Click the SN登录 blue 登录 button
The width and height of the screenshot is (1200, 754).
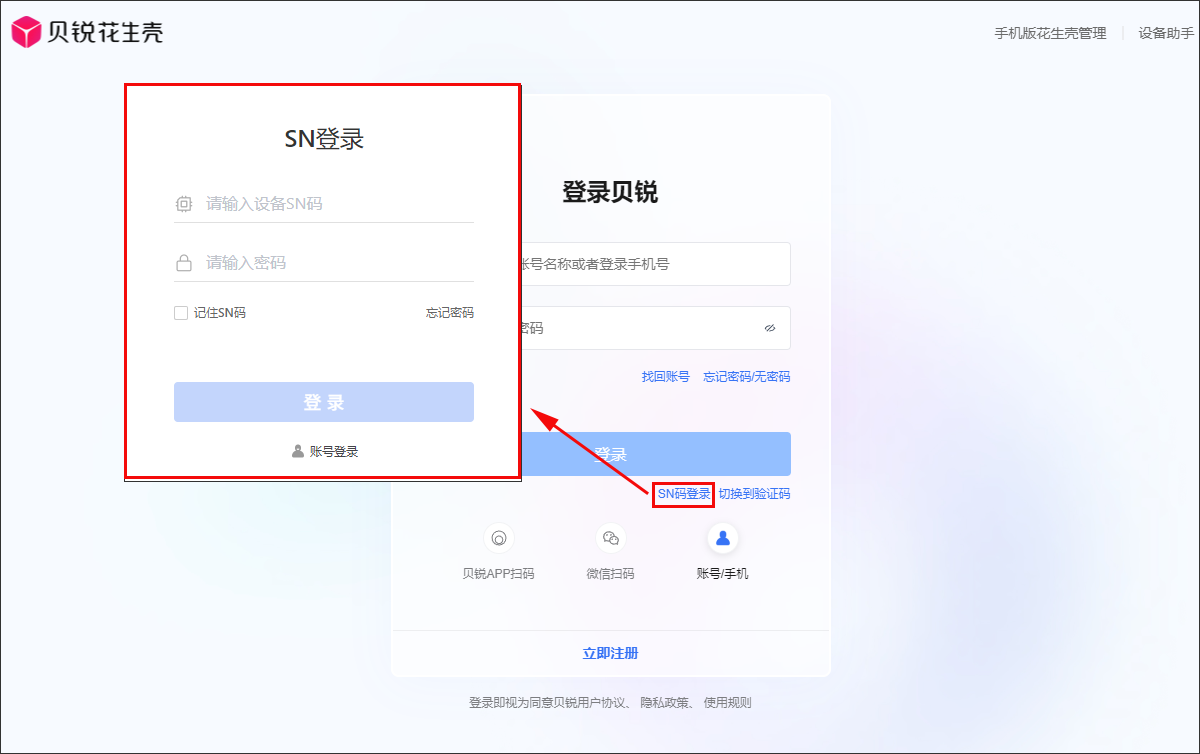(x=323, y=402)
